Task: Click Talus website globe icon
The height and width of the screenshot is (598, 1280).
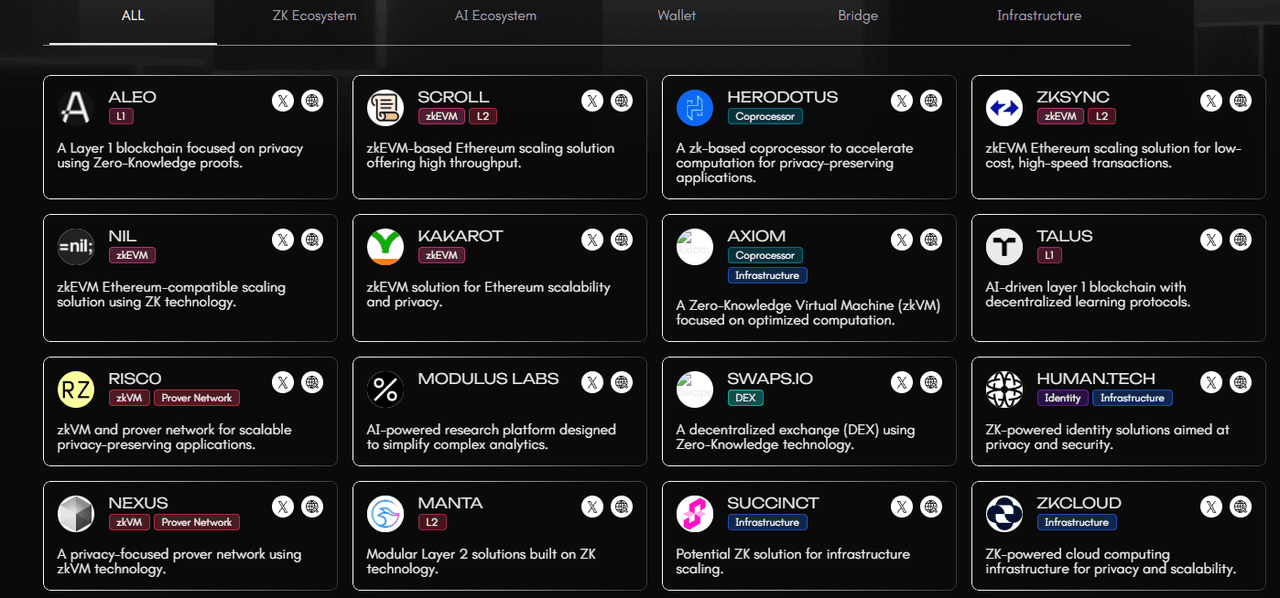Action: [1240, 240]
